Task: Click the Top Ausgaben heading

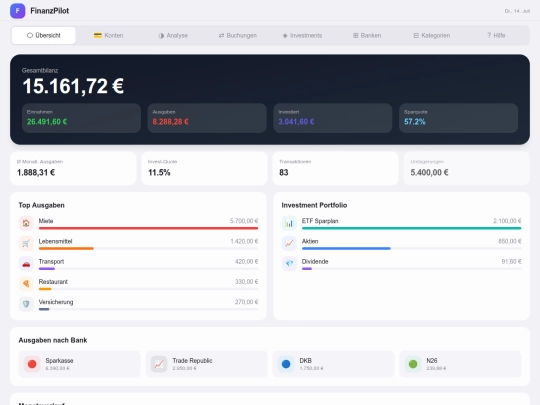Action: (x=41, y=205)
